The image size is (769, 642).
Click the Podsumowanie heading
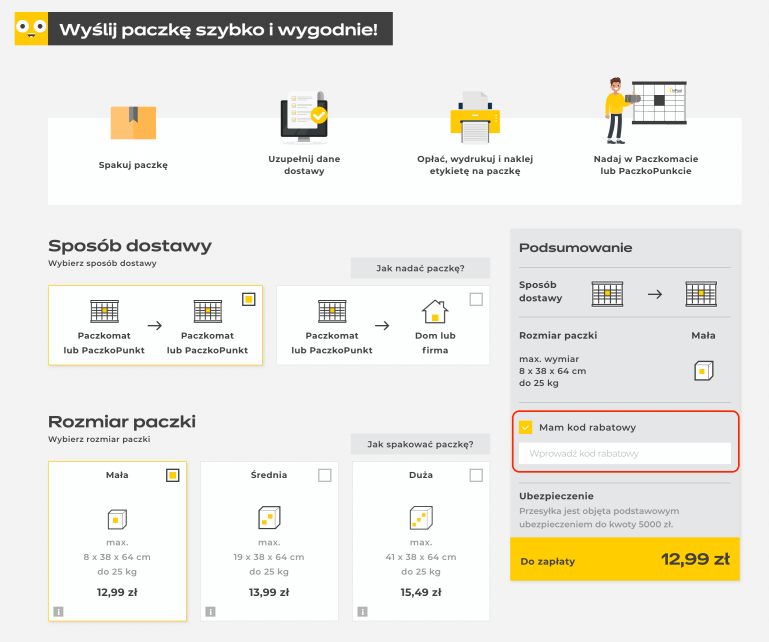coord(576,248)
